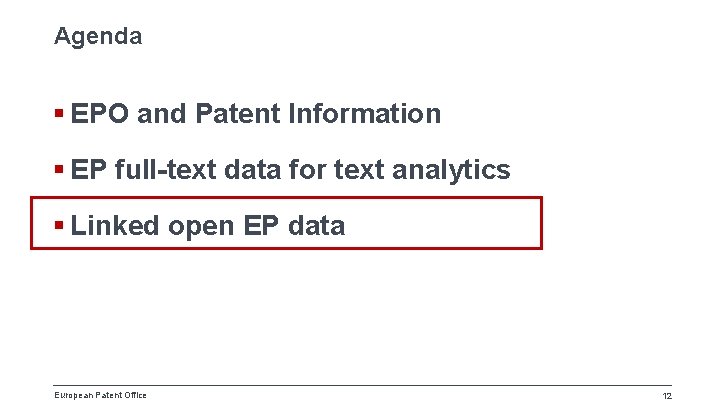Image resolution: width=720 pixels, height=405 pixels.
Task: Click the word "Office" in the footer
Action: point(134,395)
